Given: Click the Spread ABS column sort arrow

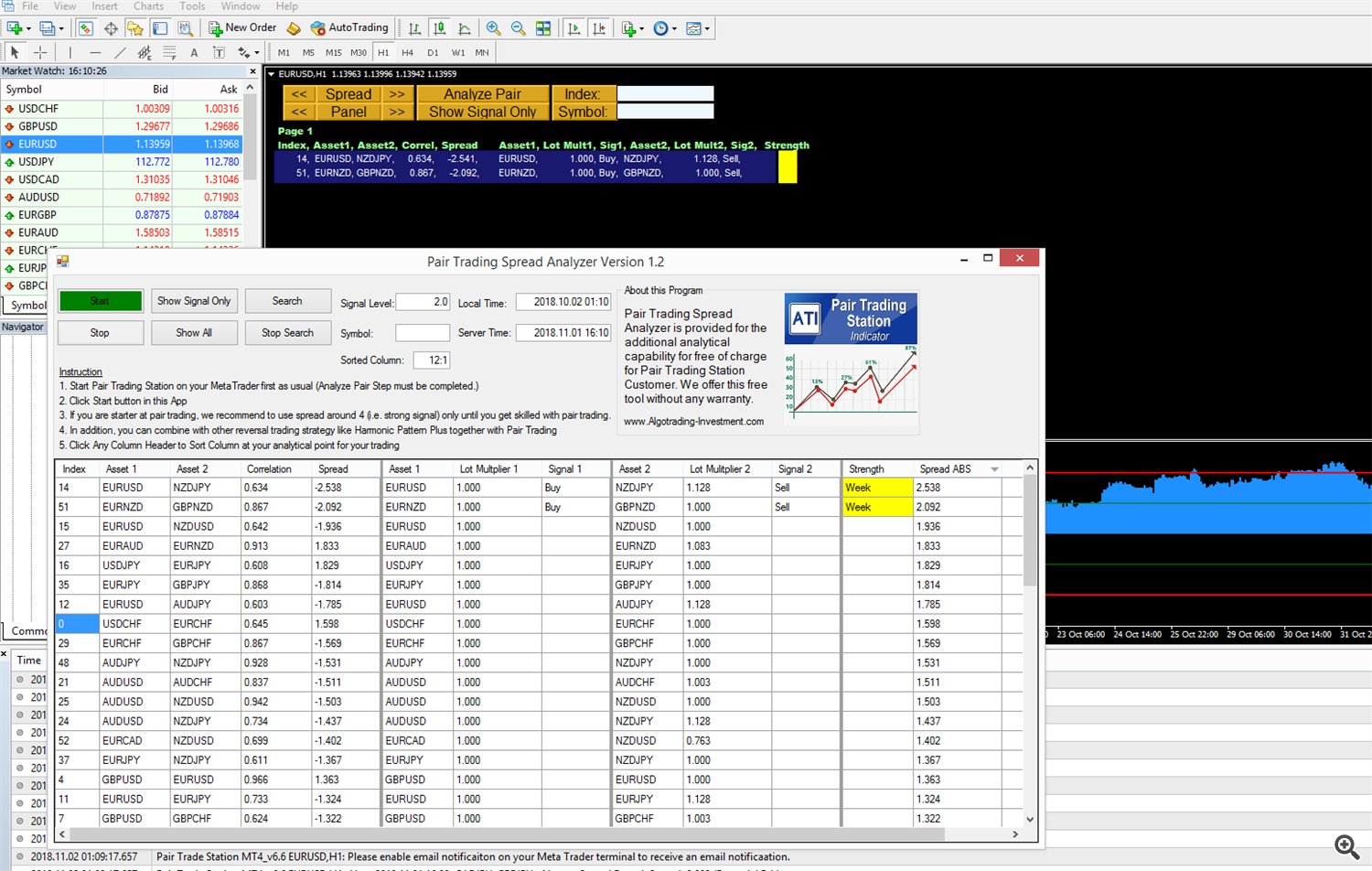Looking at the screenshot, I should [x=994, y=469].
